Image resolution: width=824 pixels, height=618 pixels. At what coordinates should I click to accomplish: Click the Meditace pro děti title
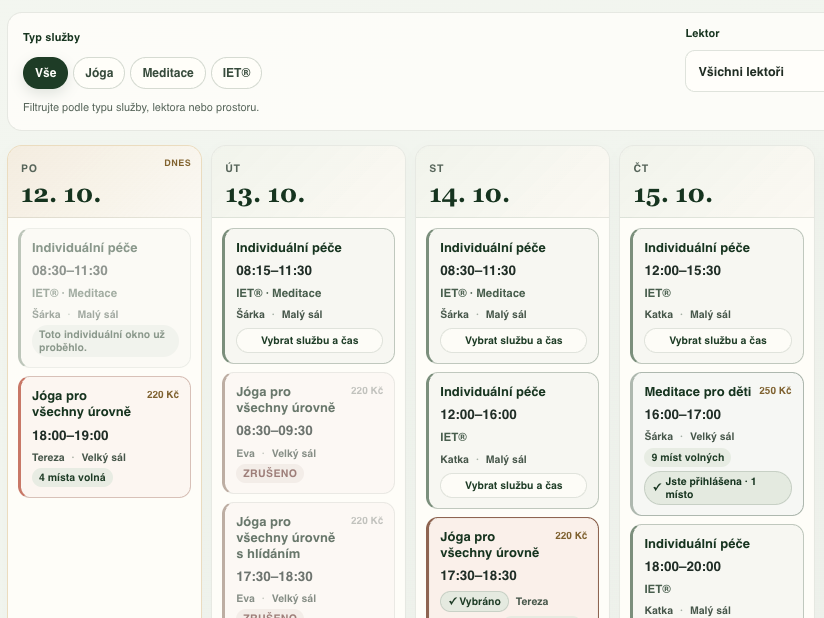[697, 392]
